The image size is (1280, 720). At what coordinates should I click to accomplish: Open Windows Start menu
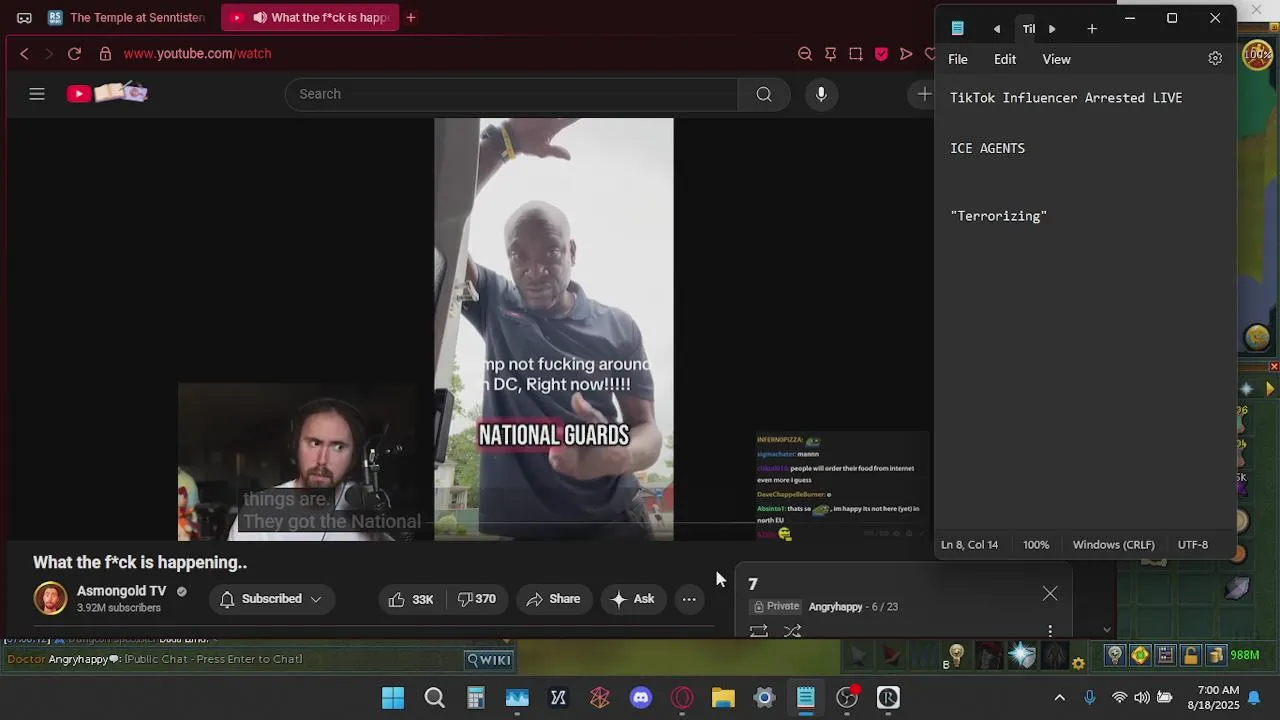pyautogui.click(x=393, y=698)
